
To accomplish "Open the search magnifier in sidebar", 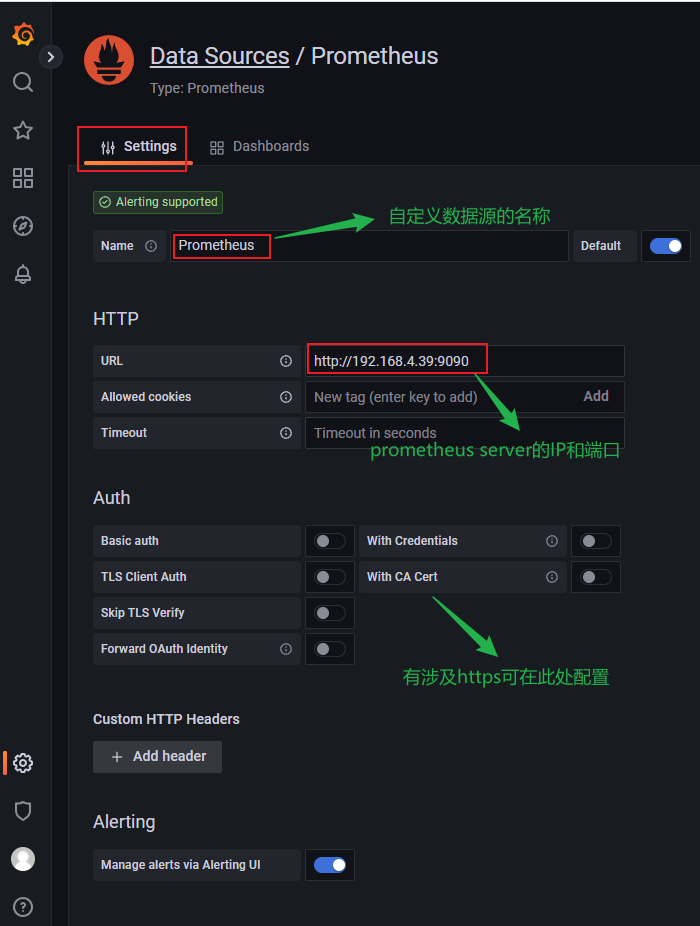I will click(23, 82).
